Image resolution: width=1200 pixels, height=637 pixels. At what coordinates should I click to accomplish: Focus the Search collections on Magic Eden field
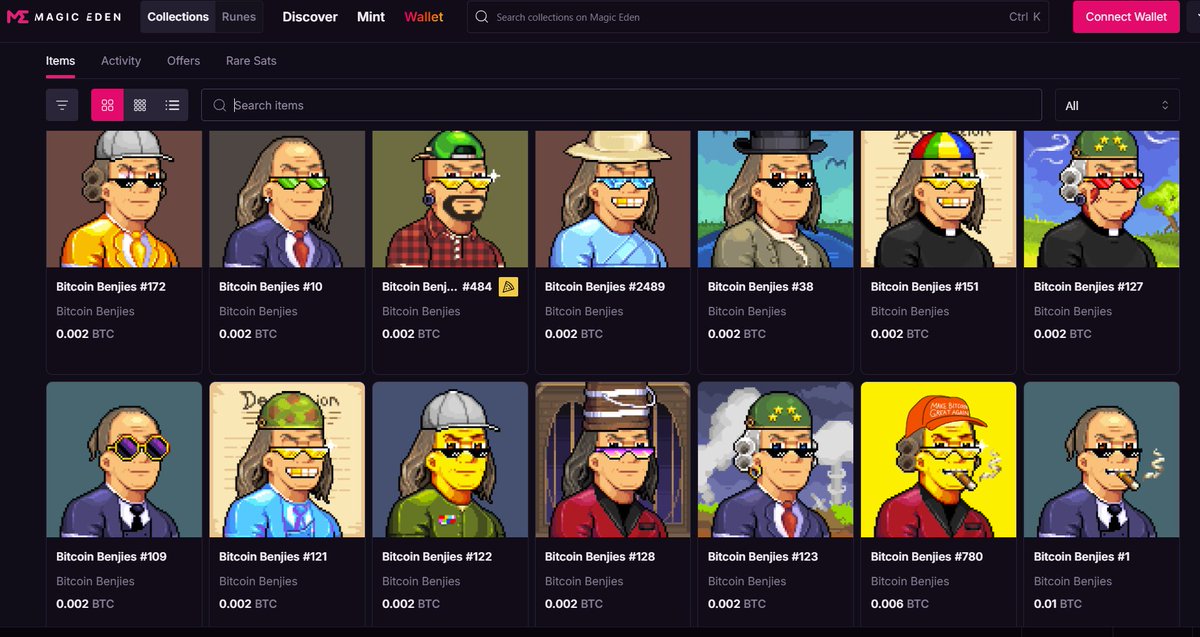coord(758,17)
